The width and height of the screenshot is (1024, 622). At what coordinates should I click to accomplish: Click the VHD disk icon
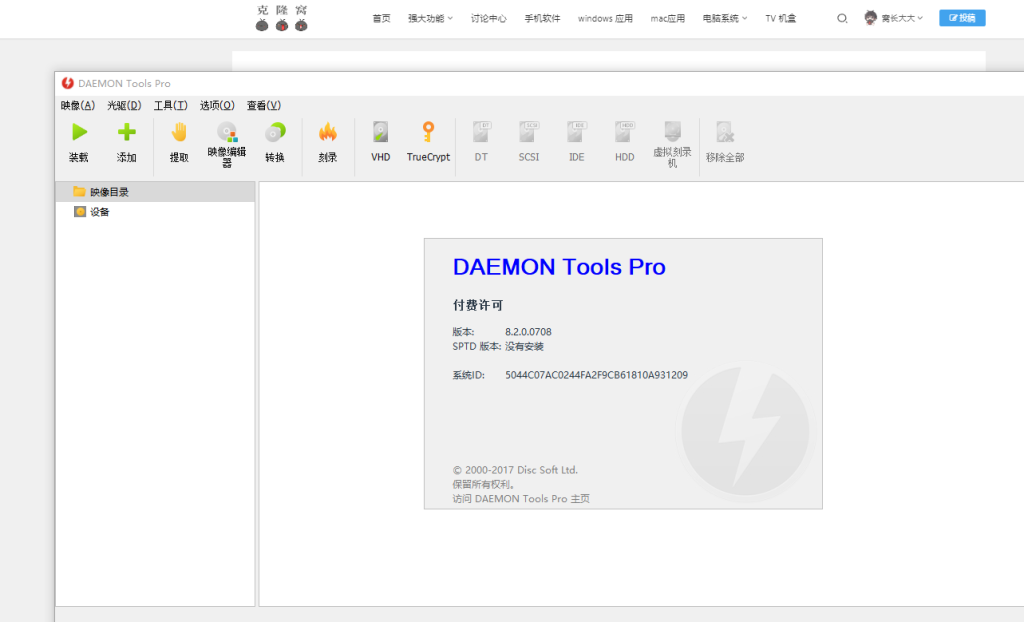[381, 133]
